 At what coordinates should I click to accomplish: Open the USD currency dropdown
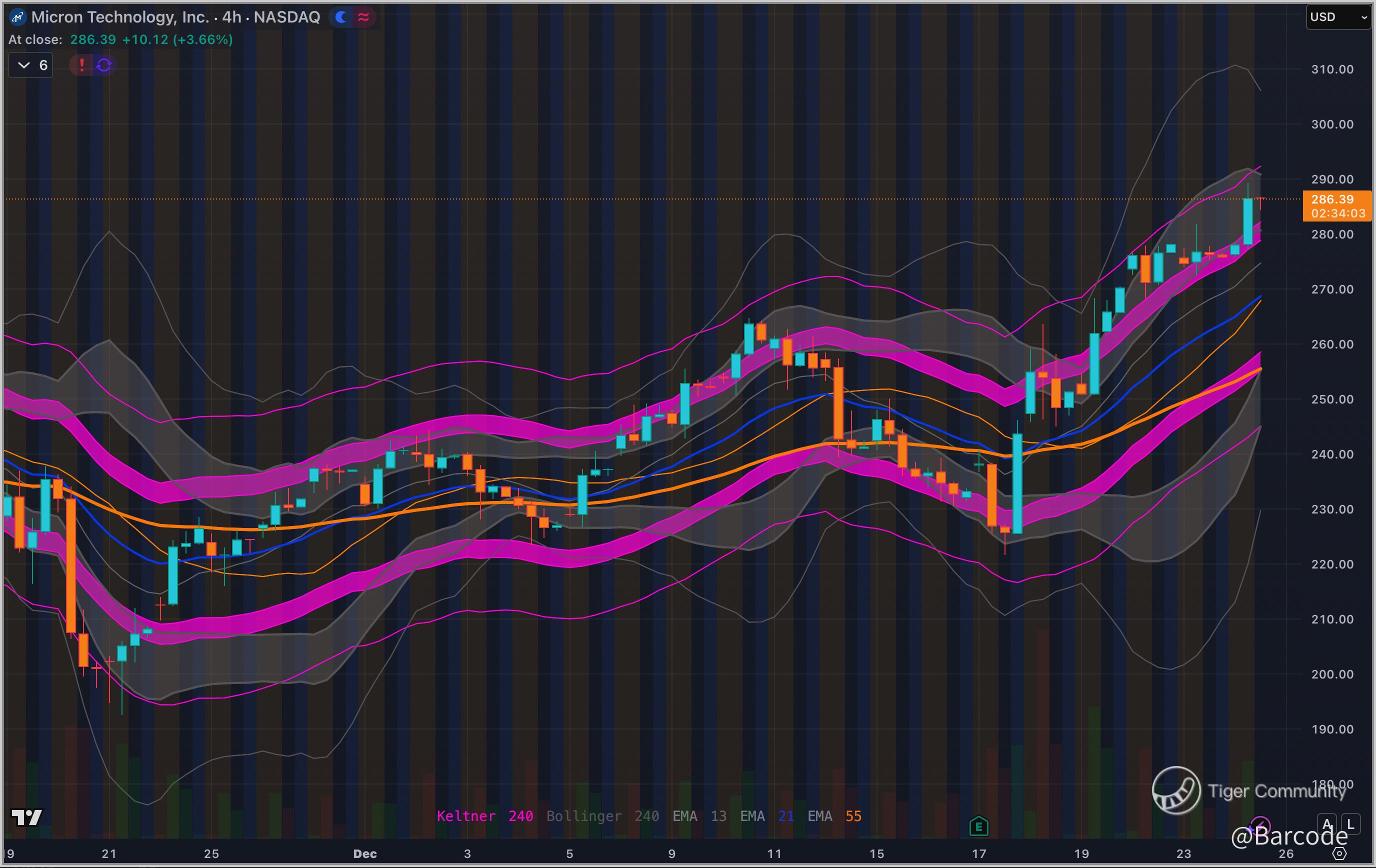click(1337, 17)
